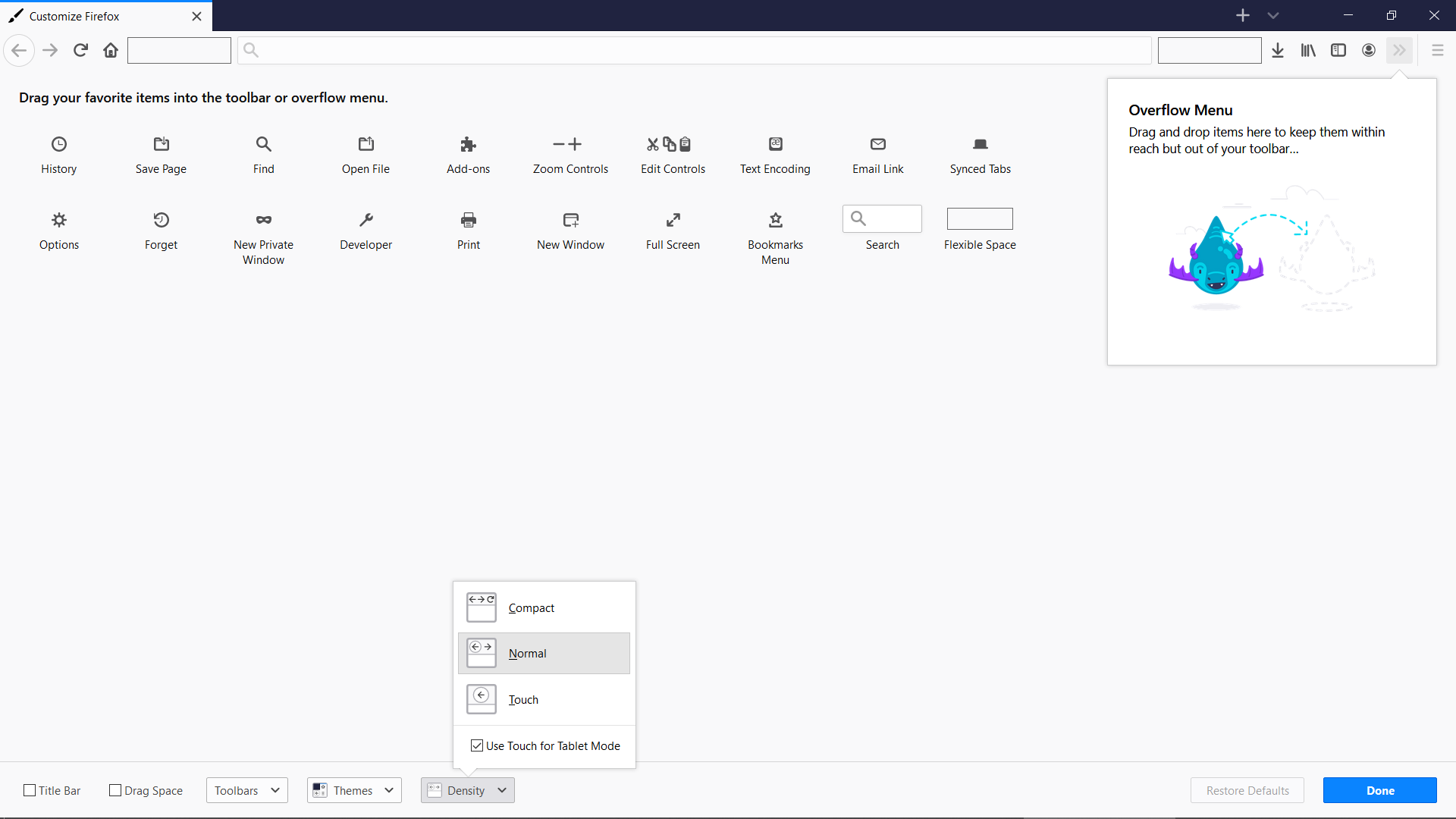Collapse the Density dropdown button
The height and width of the screenshot is (819, 1456).
[x=467, y=790]
